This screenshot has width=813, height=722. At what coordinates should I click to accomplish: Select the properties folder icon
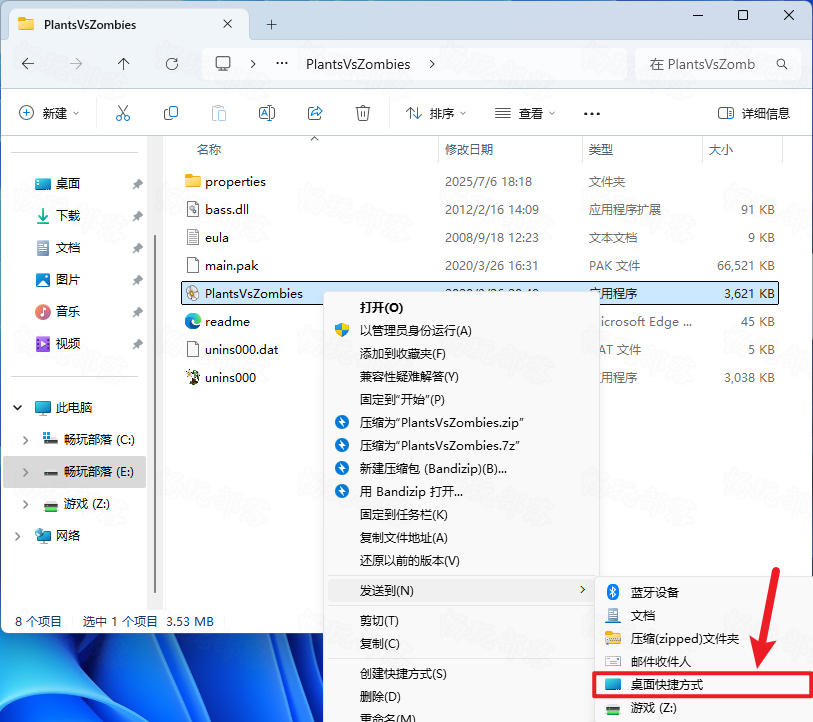(x=192, y=181)
